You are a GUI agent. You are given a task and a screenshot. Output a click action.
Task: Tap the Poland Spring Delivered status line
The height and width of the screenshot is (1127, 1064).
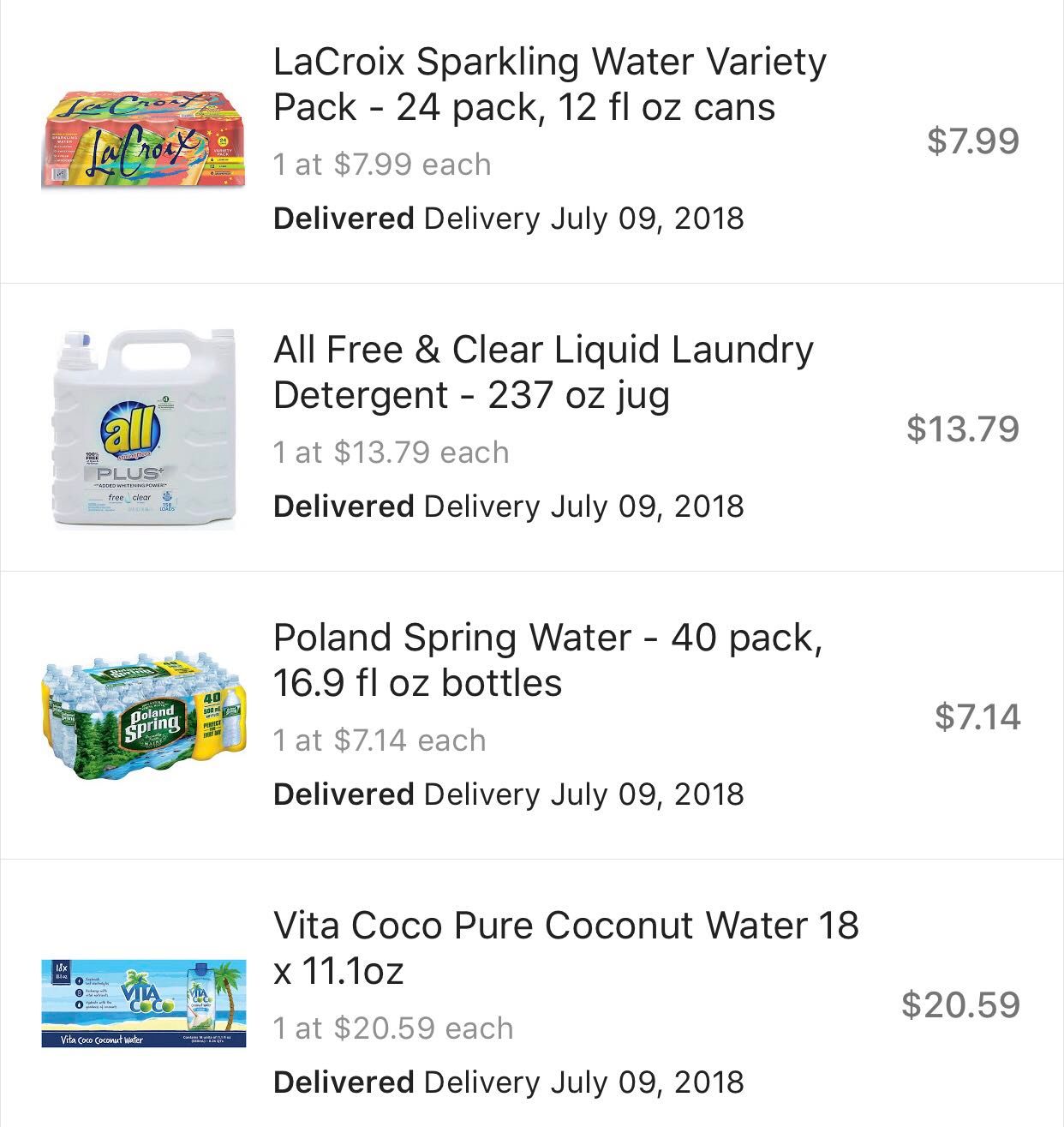508,794
